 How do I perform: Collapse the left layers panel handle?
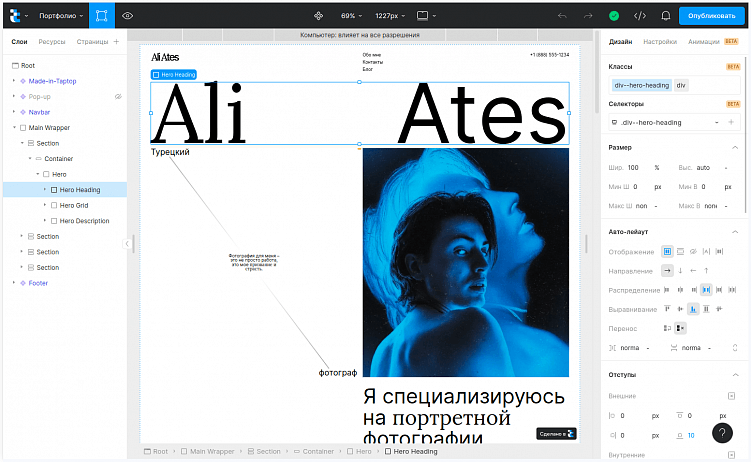(x=127, y=244)
